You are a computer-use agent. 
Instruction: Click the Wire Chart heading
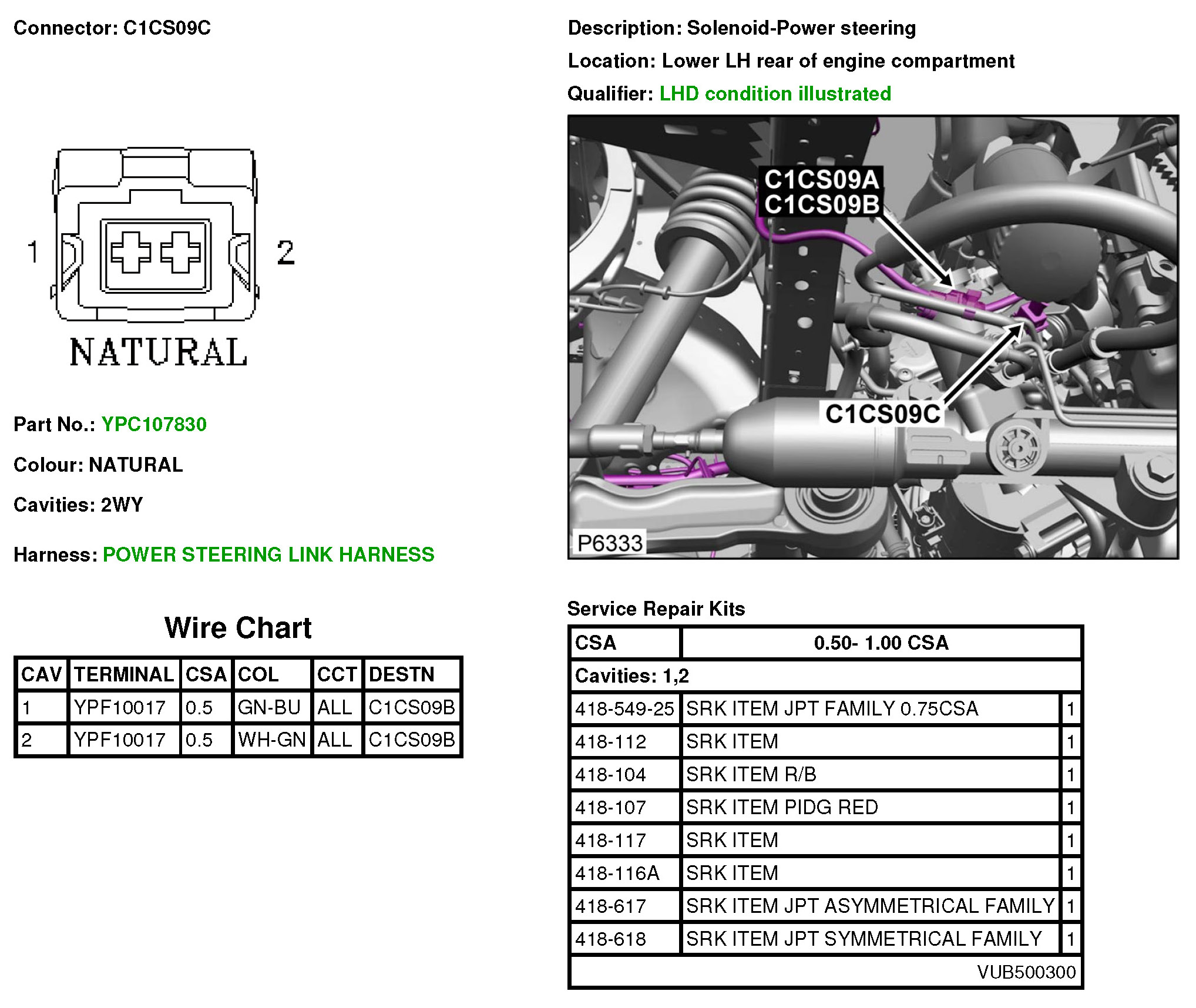pyautogui.click(x=238, y=628)
